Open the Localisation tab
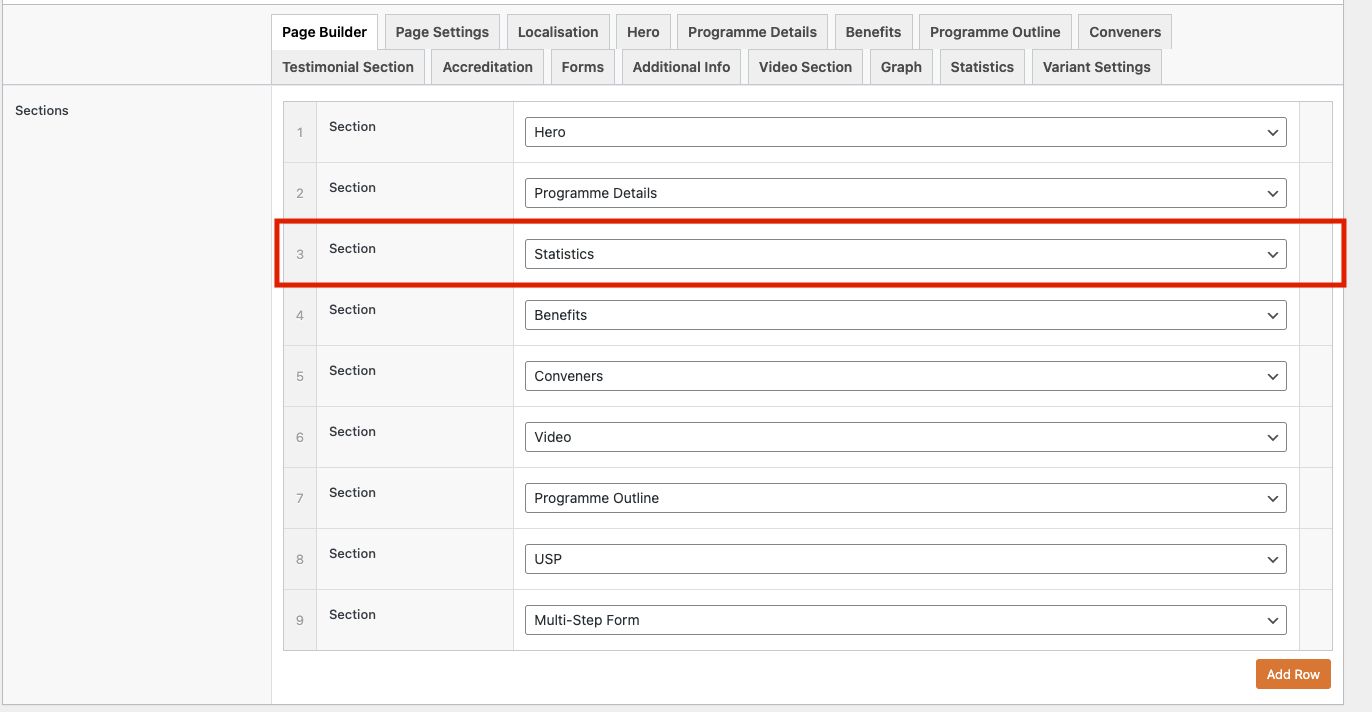The width and height of the screenshot is (1372, 712). tap(558, 32)
